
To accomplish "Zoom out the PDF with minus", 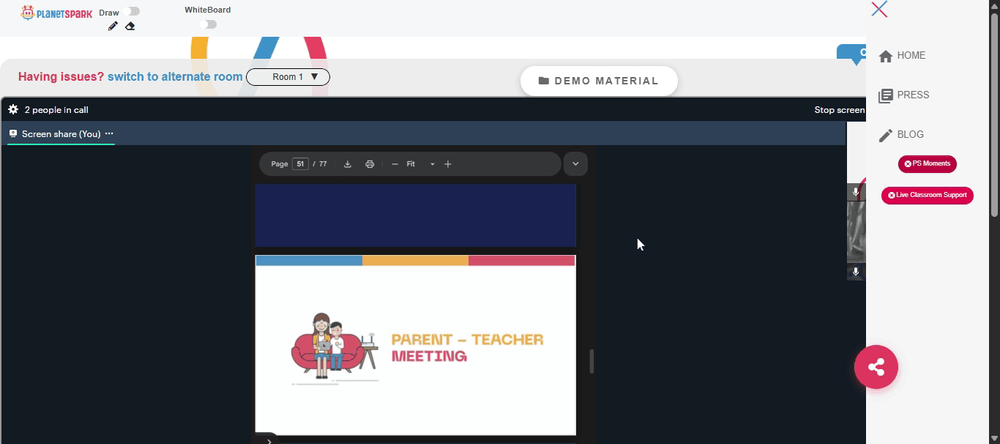I will tap(395, 164).
